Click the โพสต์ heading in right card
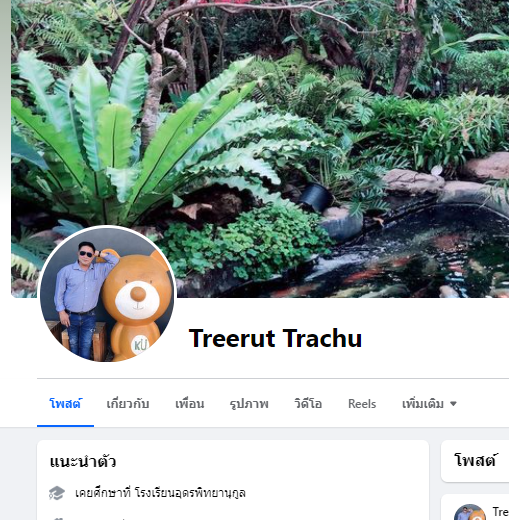The width and height of the screenshot is (509, 520). click(475, 460)
